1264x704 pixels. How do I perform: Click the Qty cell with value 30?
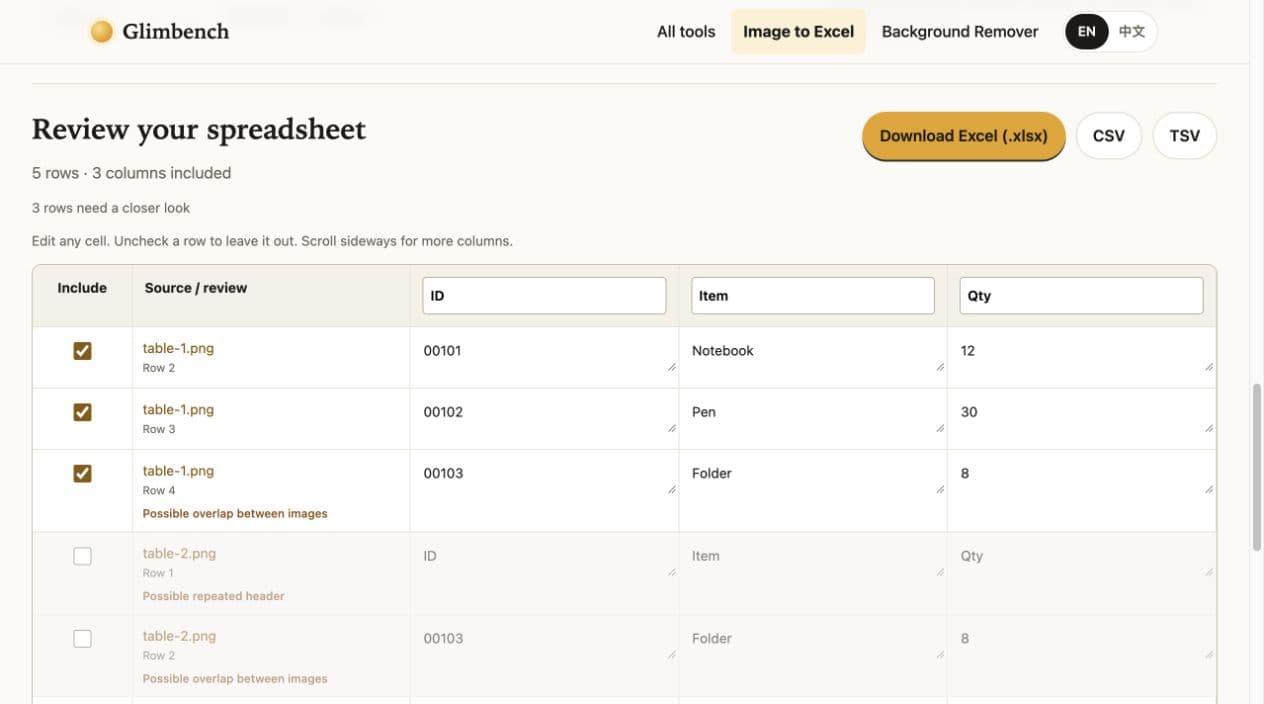pos(1081,418)
